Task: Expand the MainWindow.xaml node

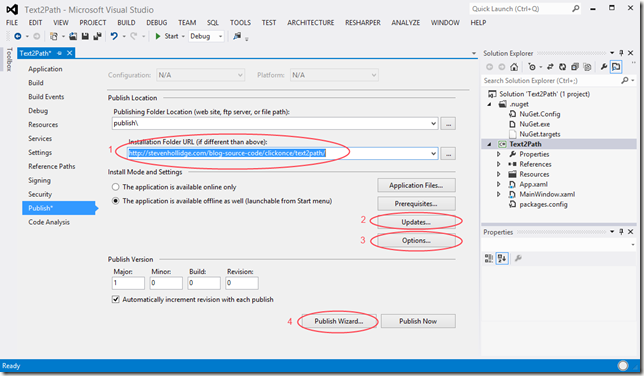Action: pyautogui.click(x=499, y=194)
